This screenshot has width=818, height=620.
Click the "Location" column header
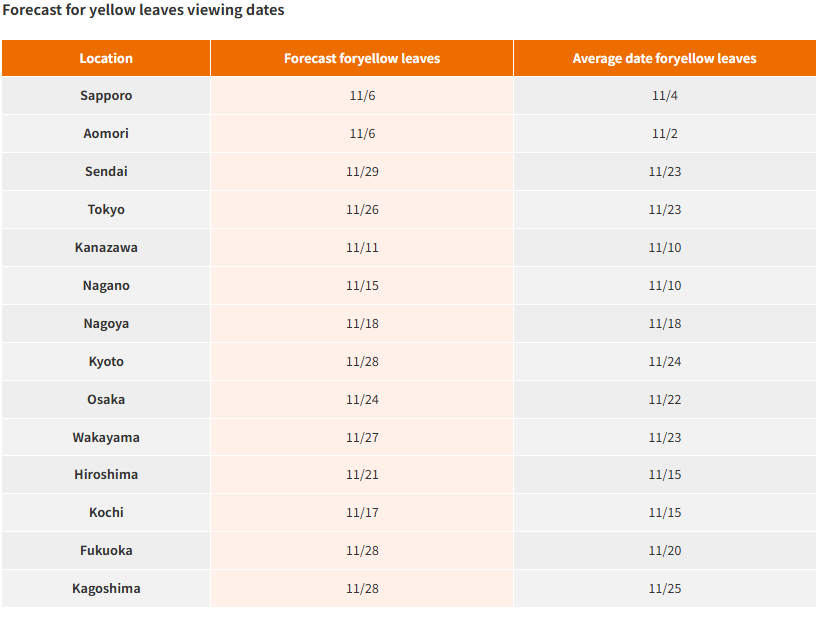click(x=106, y=58)
